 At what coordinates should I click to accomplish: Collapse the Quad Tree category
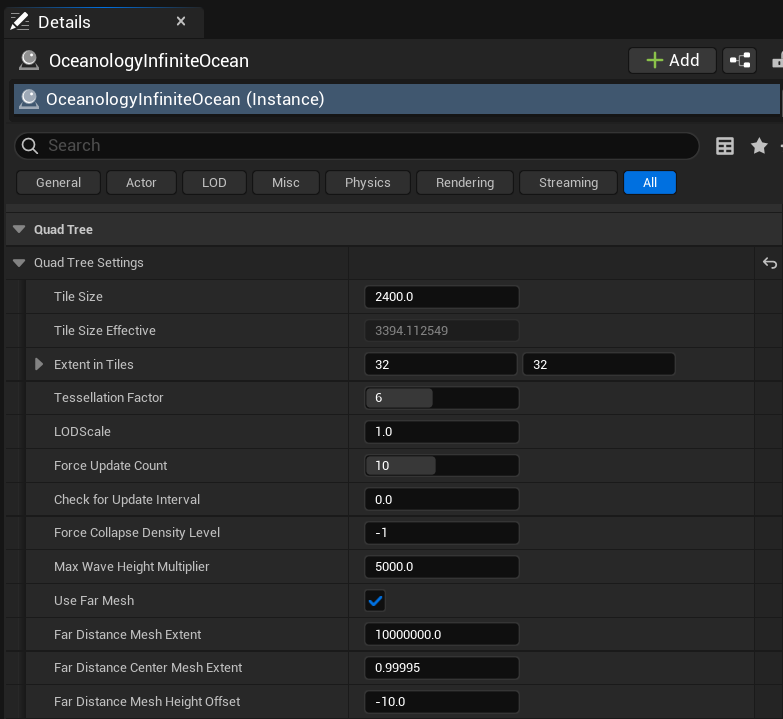coord(19,229)
